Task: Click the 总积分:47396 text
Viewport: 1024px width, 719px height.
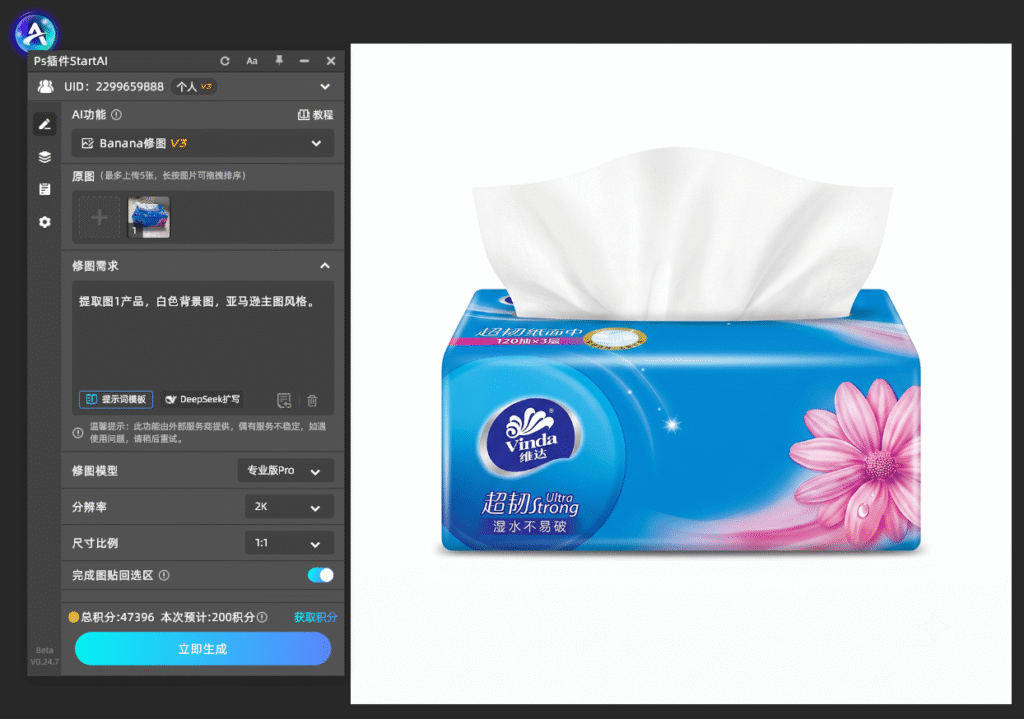Action: tap(118, 617)
